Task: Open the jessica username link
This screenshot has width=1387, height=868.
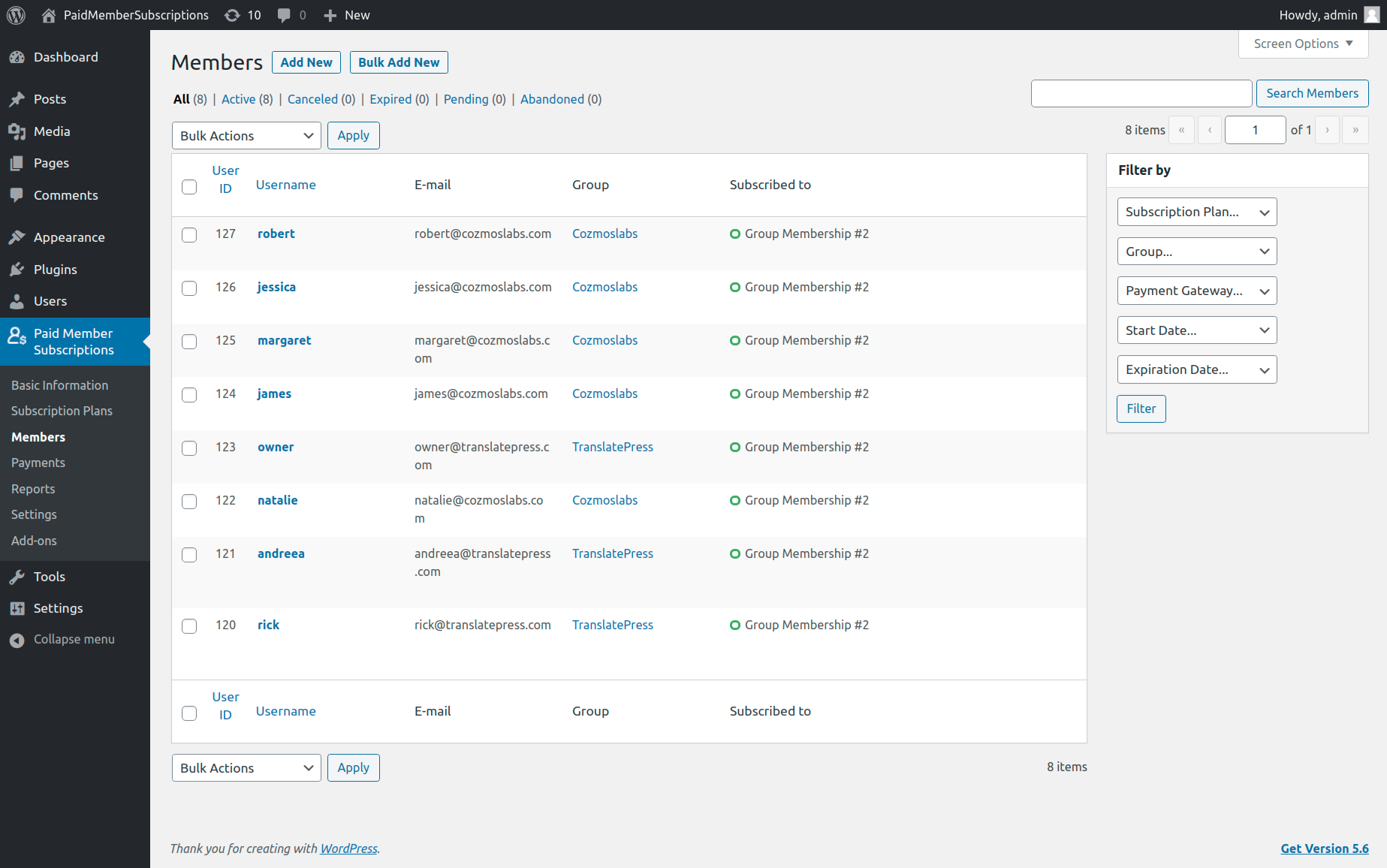Action: coord(276,287)
